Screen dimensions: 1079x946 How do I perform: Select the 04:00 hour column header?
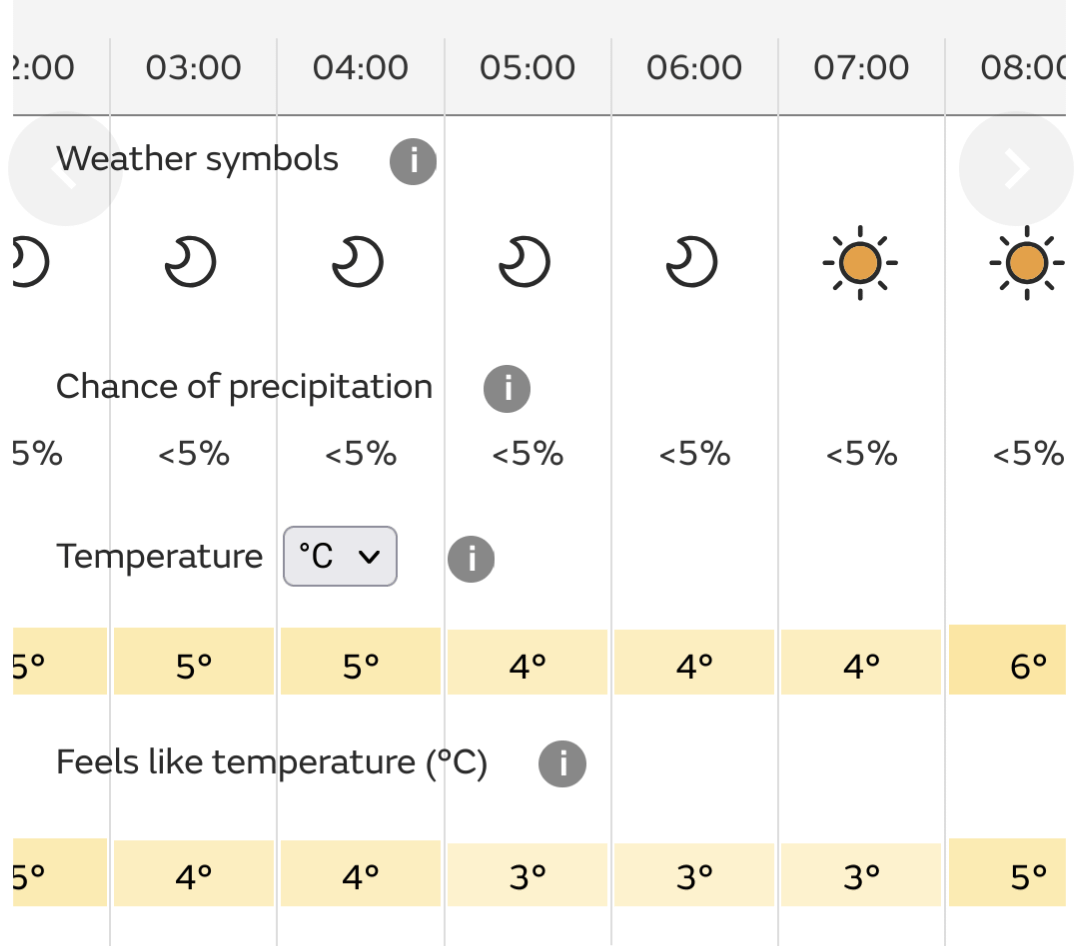(x=361, y=68)
